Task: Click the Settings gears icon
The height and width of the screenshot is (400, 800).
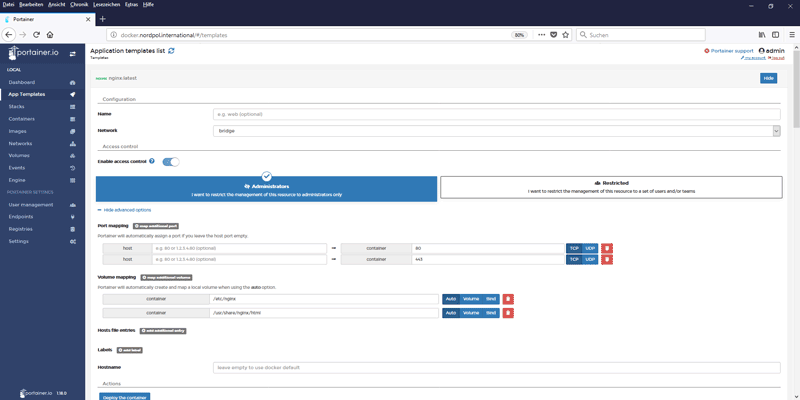Action: [x=72, y=241]
